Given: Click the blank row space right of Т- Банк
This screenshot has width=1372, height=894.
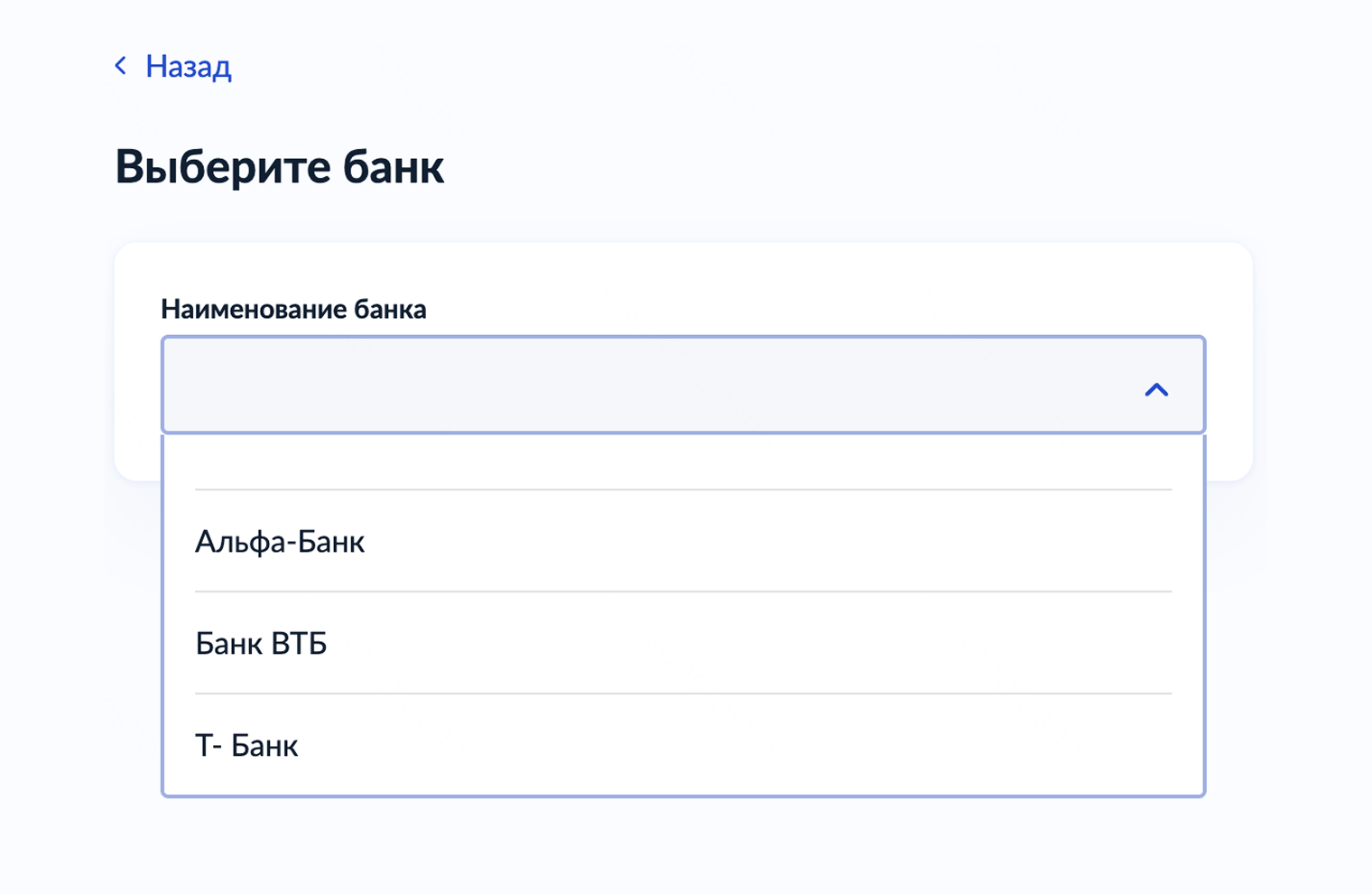Looking at the screenshot, I should [767, 746].
